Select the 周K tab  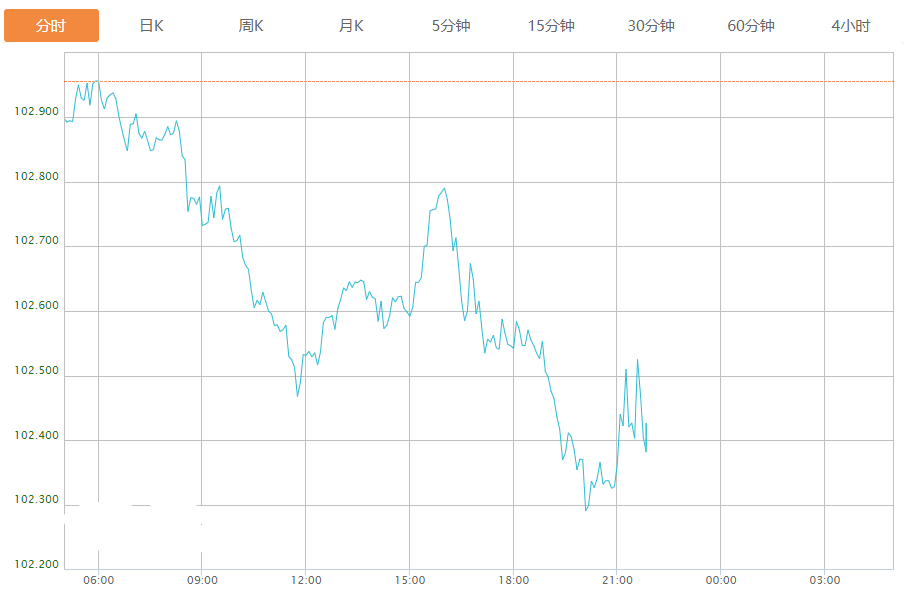coord(251,26)
